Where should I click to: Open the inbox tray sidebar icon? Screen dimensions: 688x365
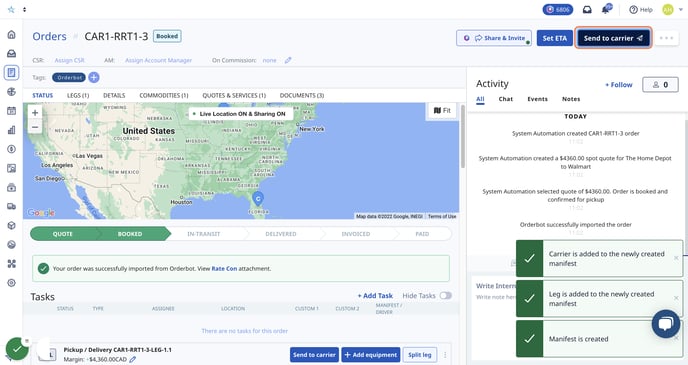pos(12,53)
